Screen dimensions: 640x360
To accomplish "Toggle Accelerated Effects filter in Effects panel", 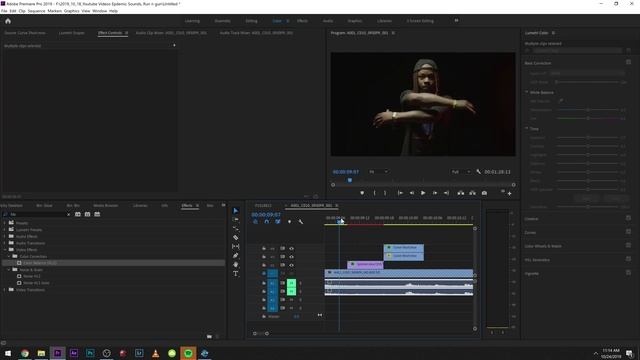I will coord(78,214).
